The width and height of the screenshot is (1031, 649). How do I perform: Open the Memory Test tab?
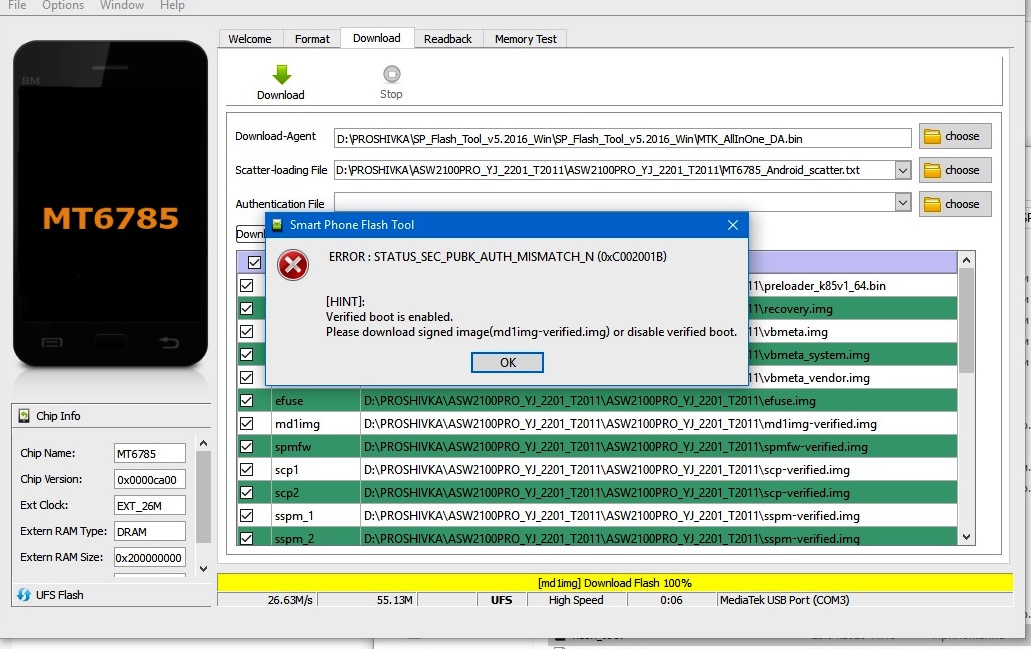coord(525,39)
